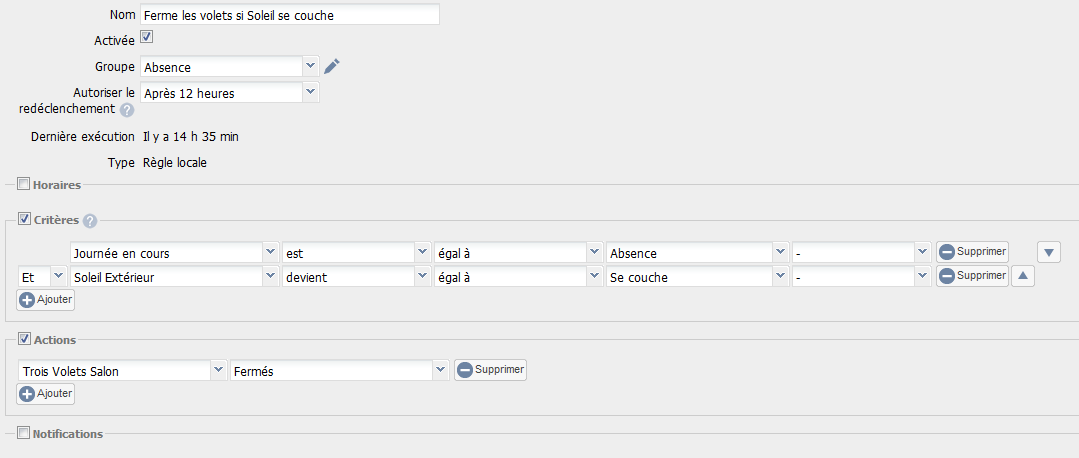Delete the Soleil Extérieur criterion
Screen dimensions: 1079x458
point(972,276)
